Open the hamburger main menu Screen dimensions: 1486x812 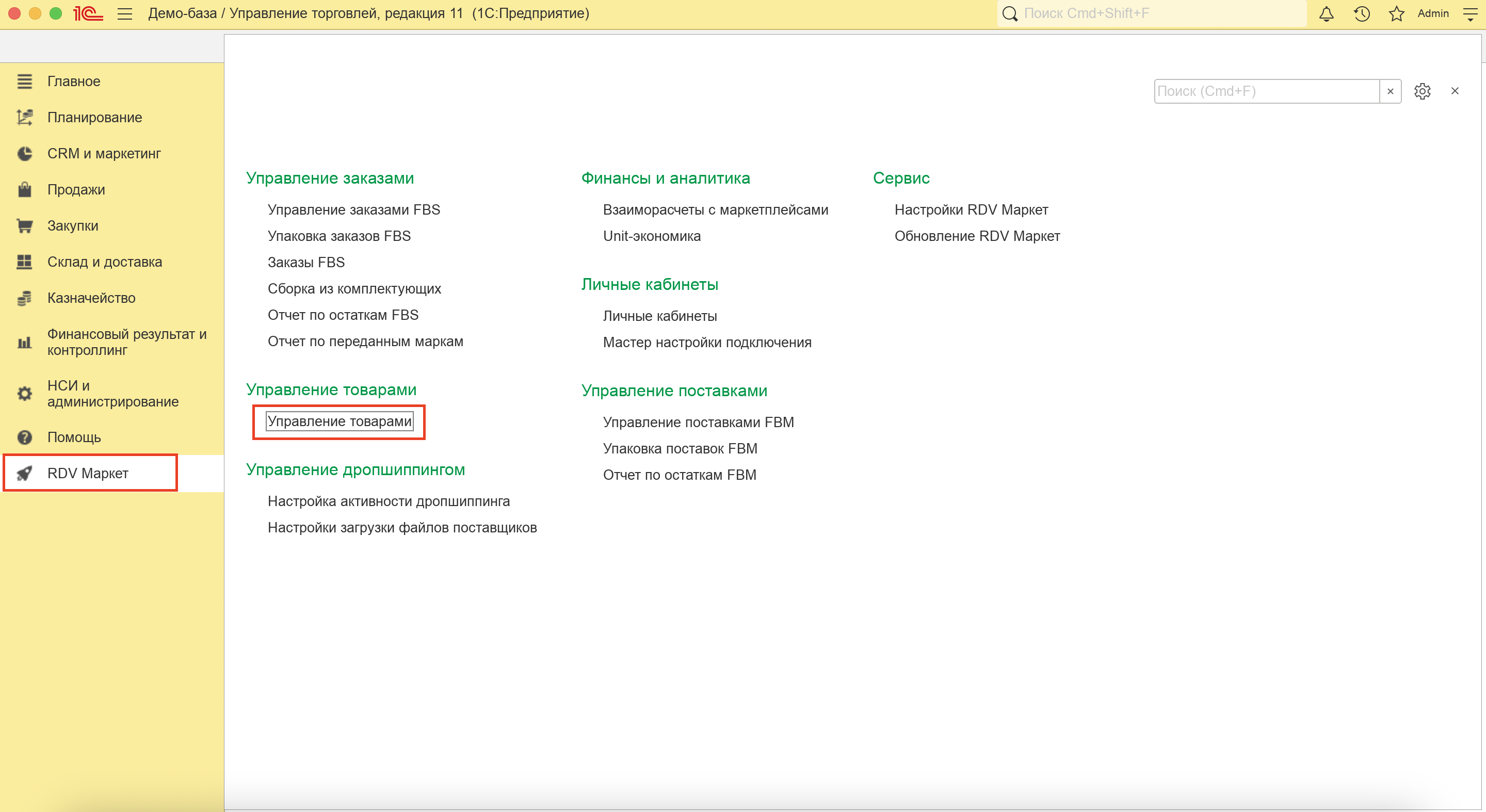pos(124,14)
